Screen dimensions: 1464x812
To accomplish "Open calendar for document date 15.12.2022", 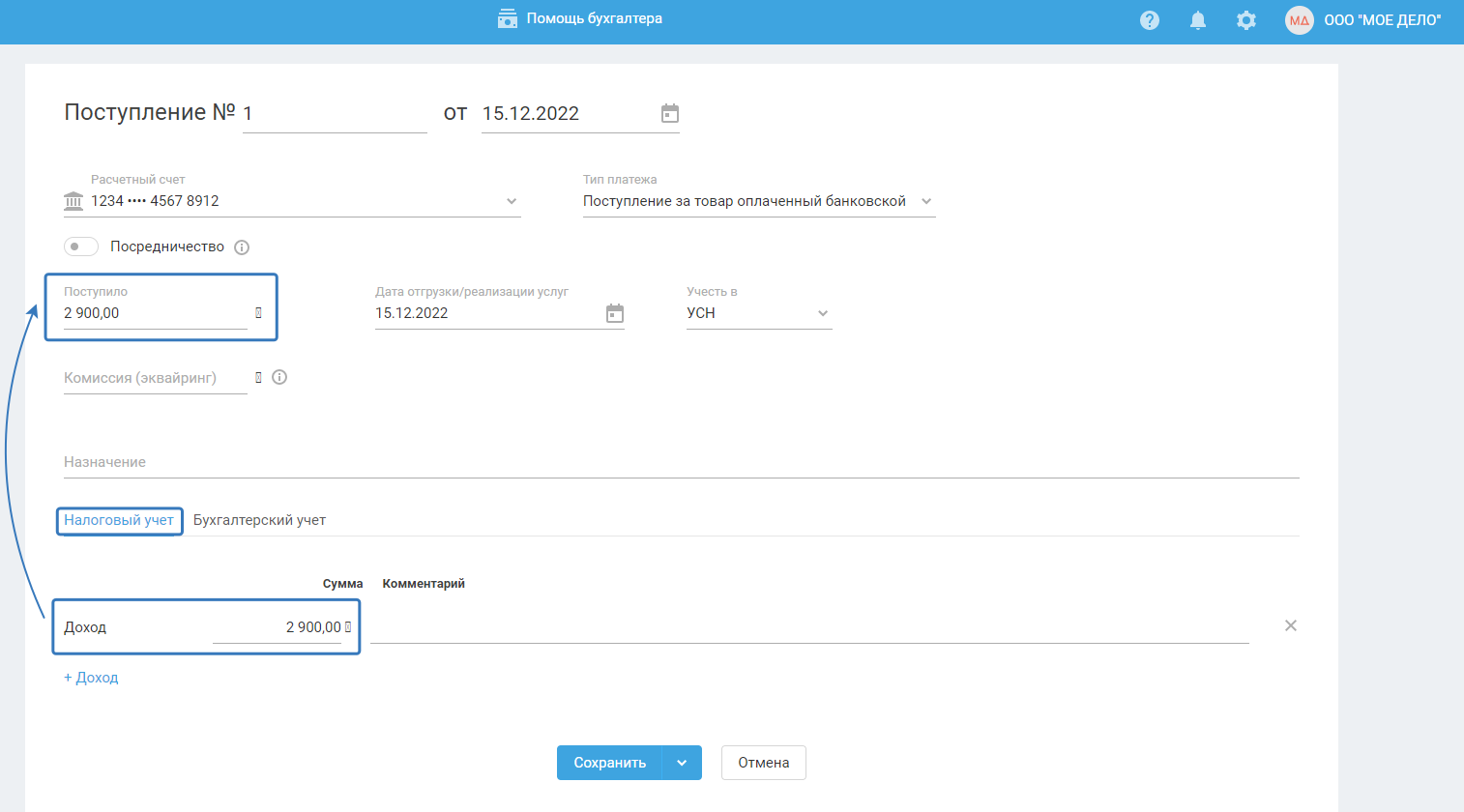I will click(670, 113).
